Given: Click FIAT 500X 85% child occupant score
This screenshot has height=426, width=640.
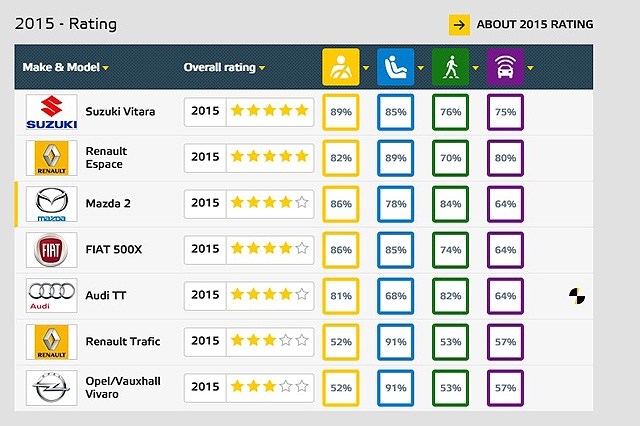Looking at the screenshot, I should pyautogui.click(x=396, y=250).
